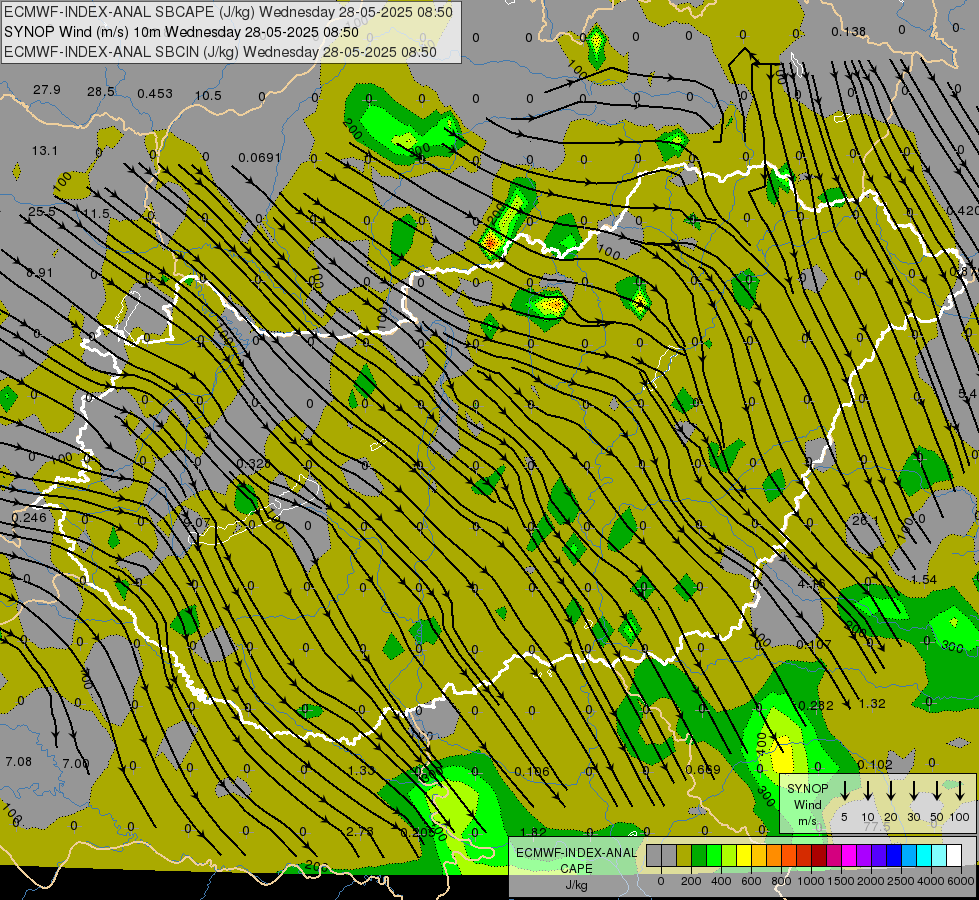Click the 'SYNOP Wind m/s' legend label
Screen dimensions: 979x900
coord(807,804)
